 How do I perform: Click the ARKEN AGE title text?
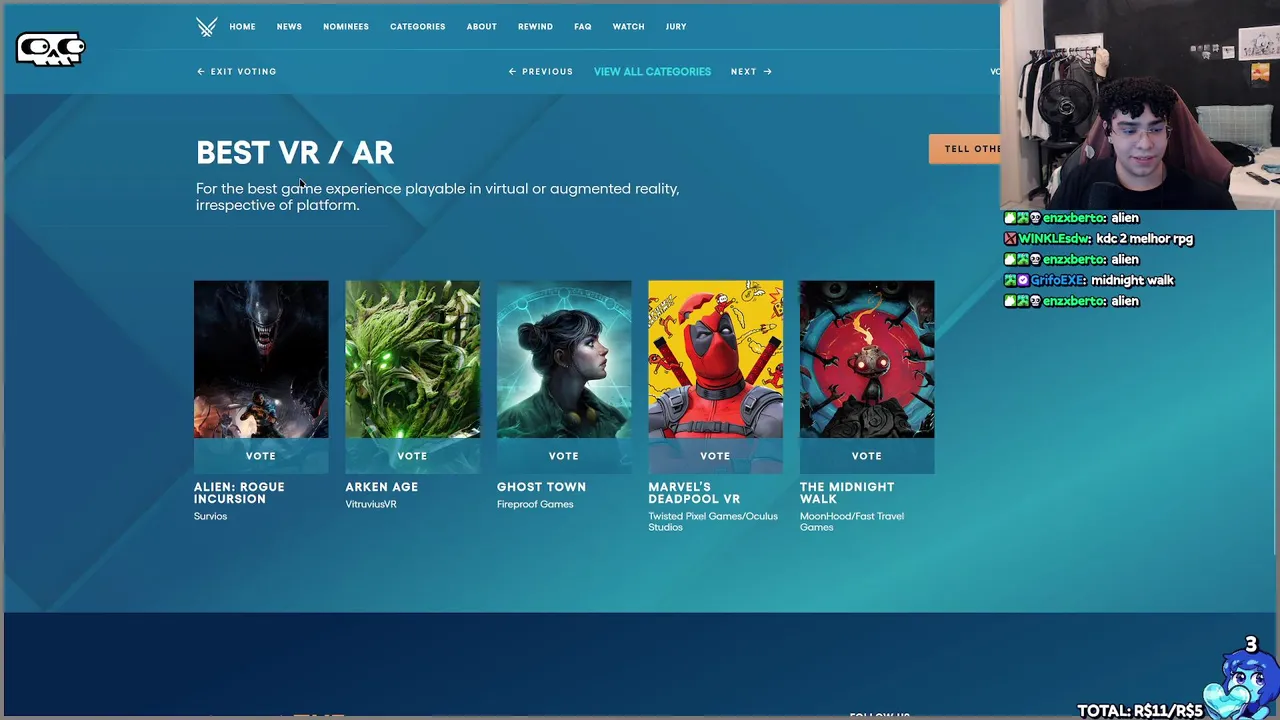(x=381, y=487)
